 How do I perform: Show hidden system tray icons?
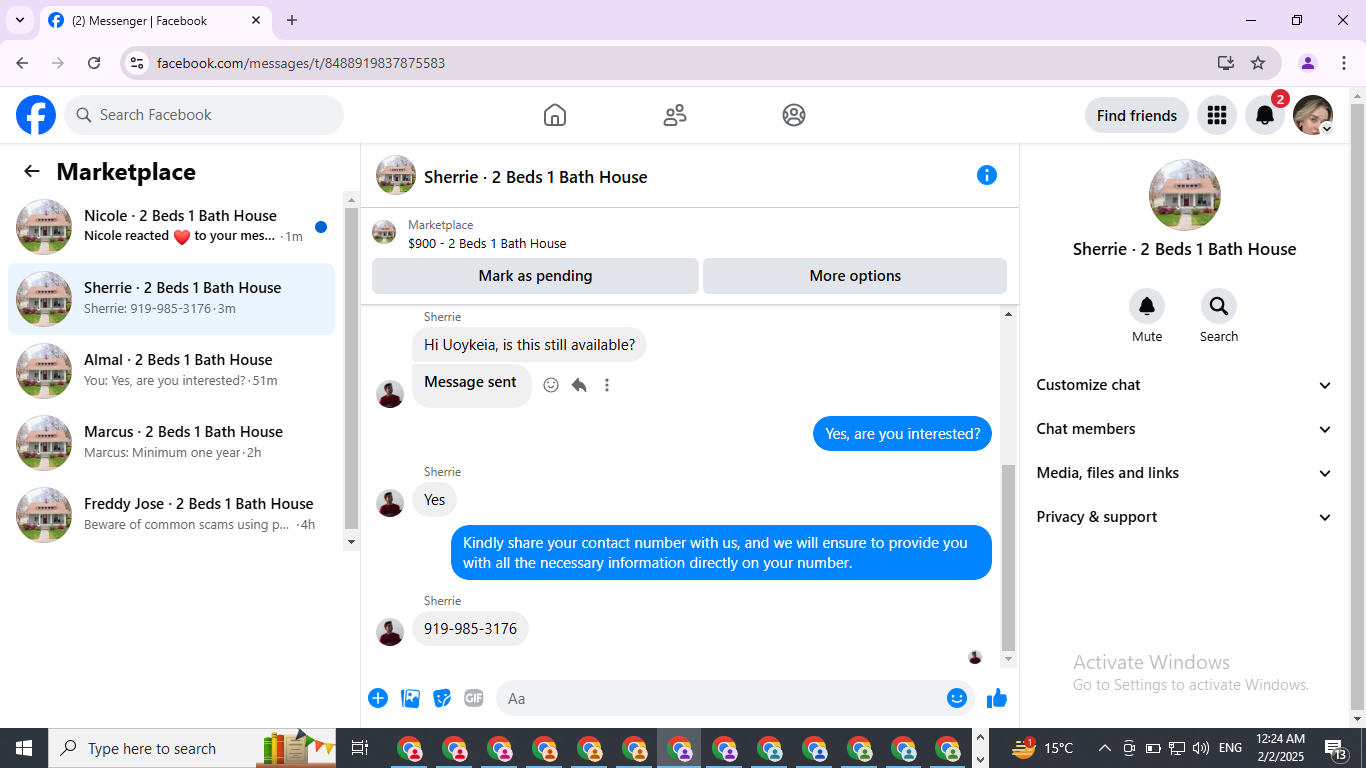(1104, 748)
